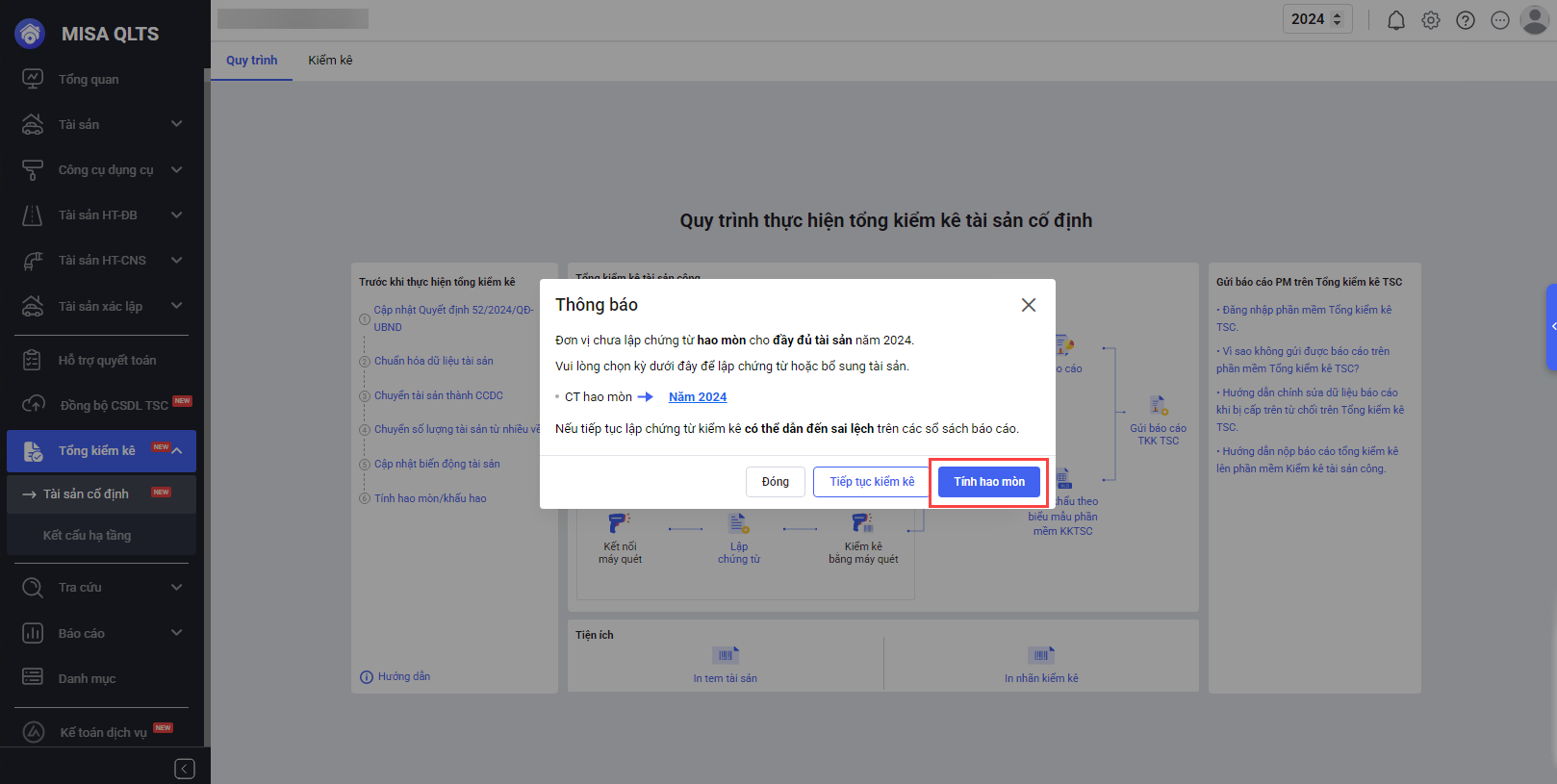Select Kết cấu hạ tầng submenu item
Screen dimensions: 1557x784
pos(102,535)
